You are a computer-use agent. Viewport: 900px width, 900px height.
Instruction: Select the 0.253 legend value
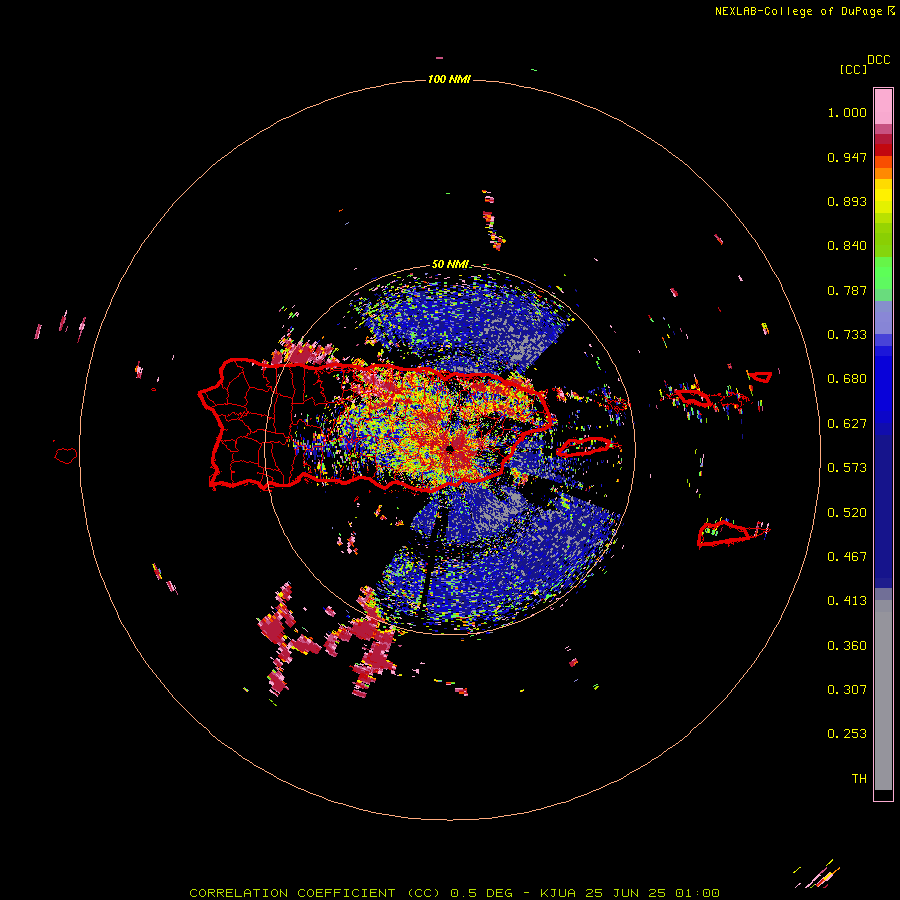tap(847, 734)
